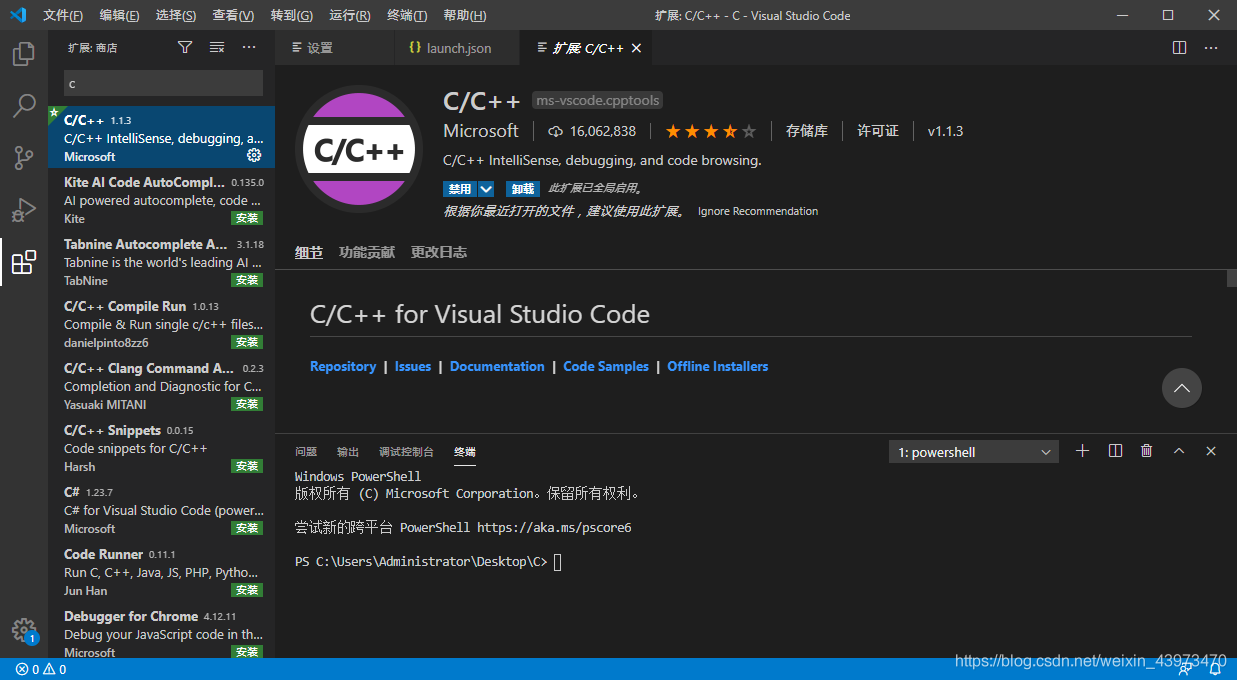Image resolution: width=1237 pixels, height=680 pixels.
Task: Install the C/C++ Compile Run extension
Action: coord(247,342)
